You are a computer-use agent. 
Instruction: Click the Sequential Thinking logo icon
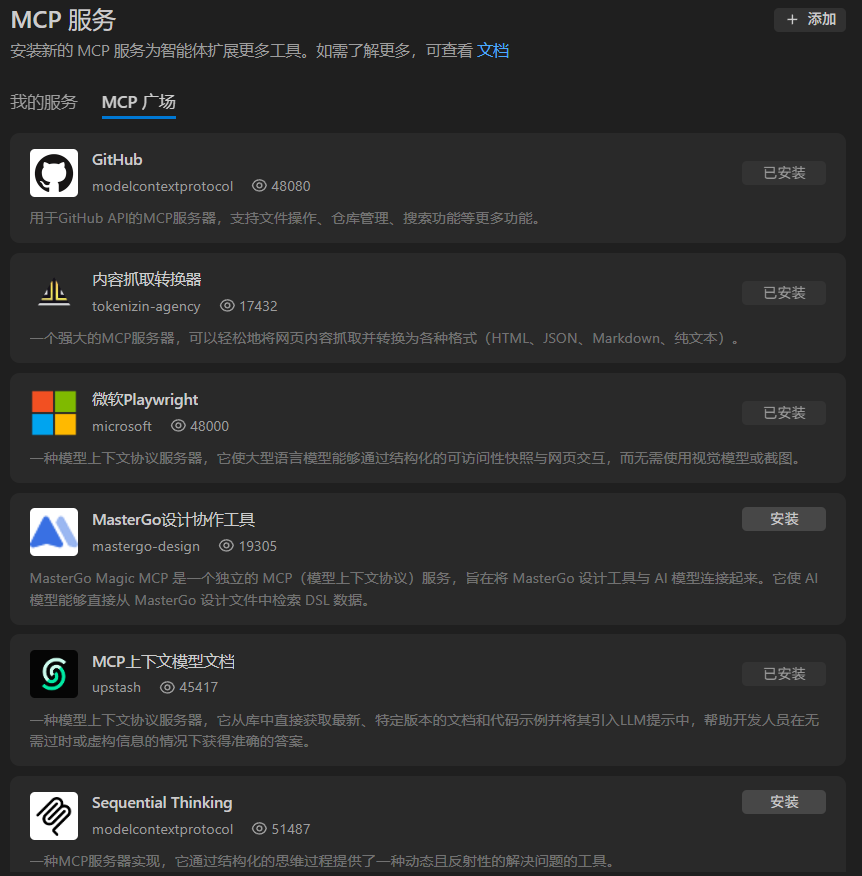pos(54,816)
